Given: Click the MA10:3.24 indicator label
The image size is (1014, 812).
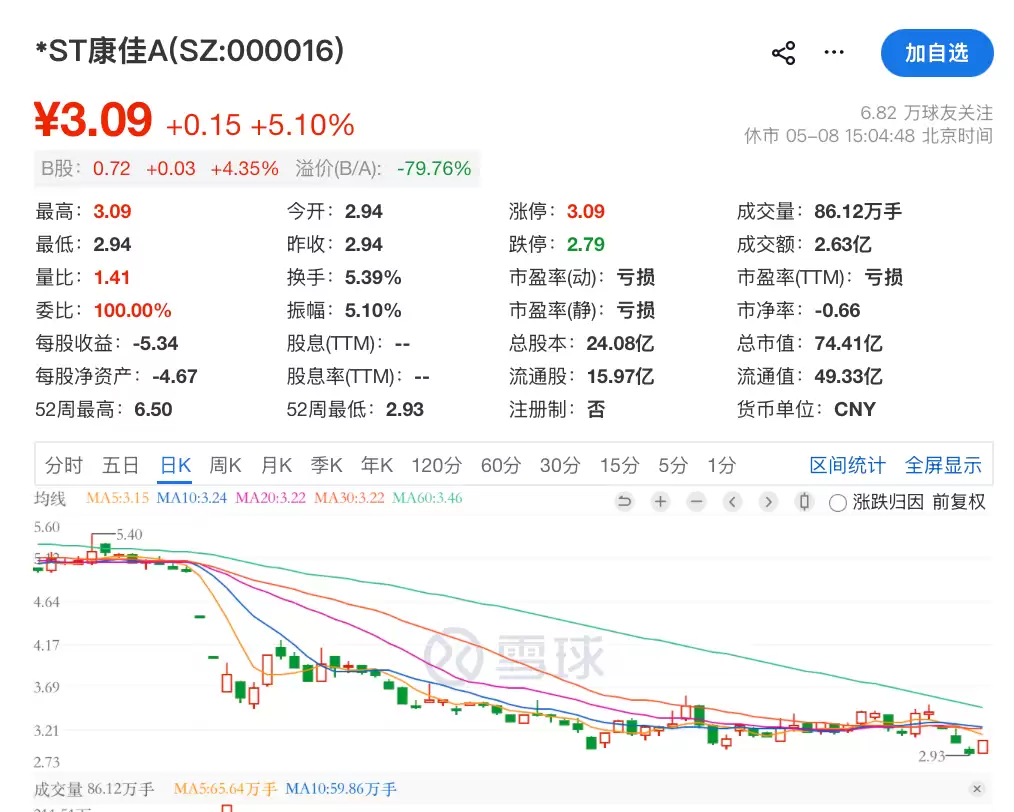Looking at the screenshot, I should point(192,498).
